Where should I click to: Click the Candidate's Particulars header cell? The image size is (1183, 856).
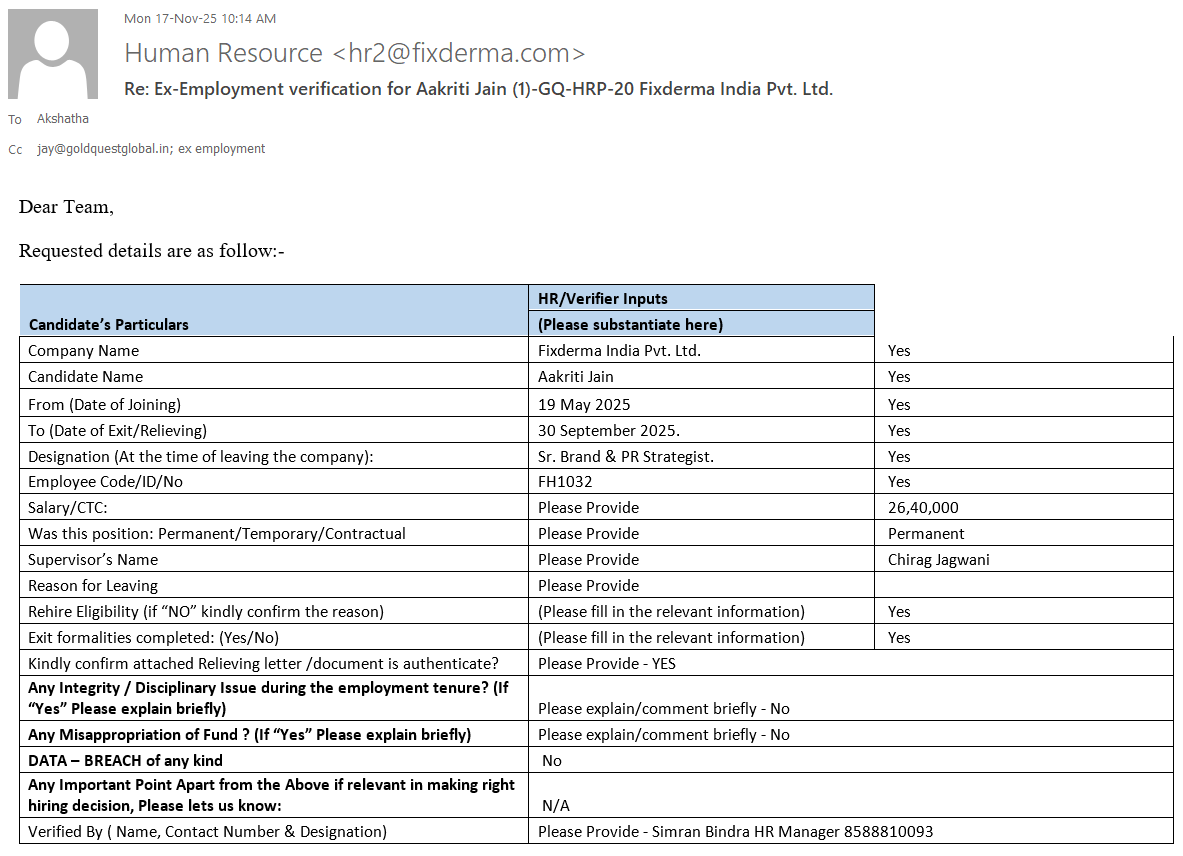pos(274,311)
